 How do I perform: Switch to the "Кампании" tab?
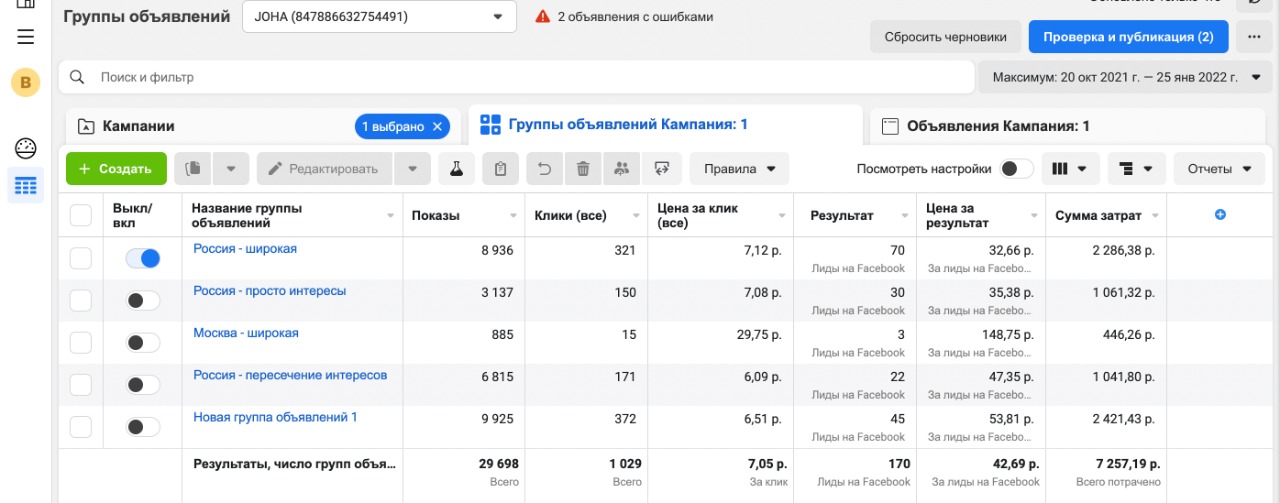pos(139,126)
